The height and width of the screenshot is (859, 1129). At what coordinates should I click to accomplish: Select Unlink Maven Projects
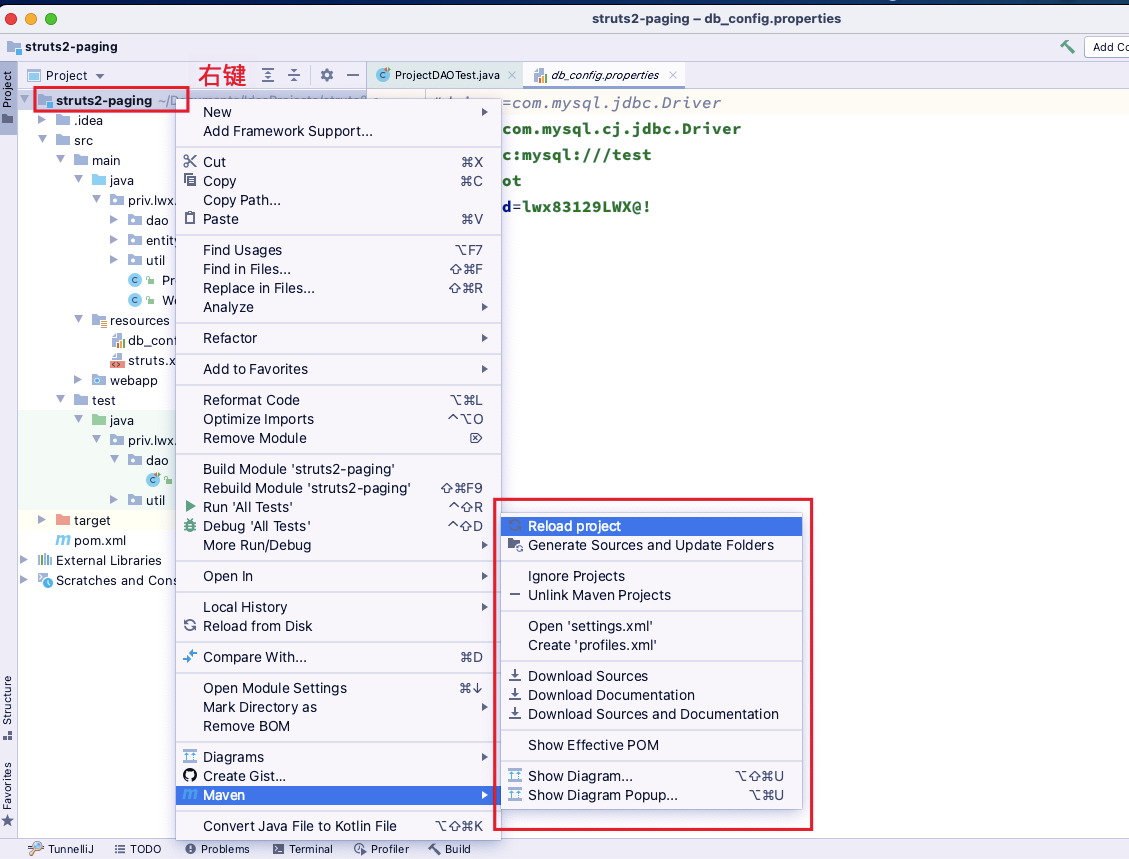[651, 595]
